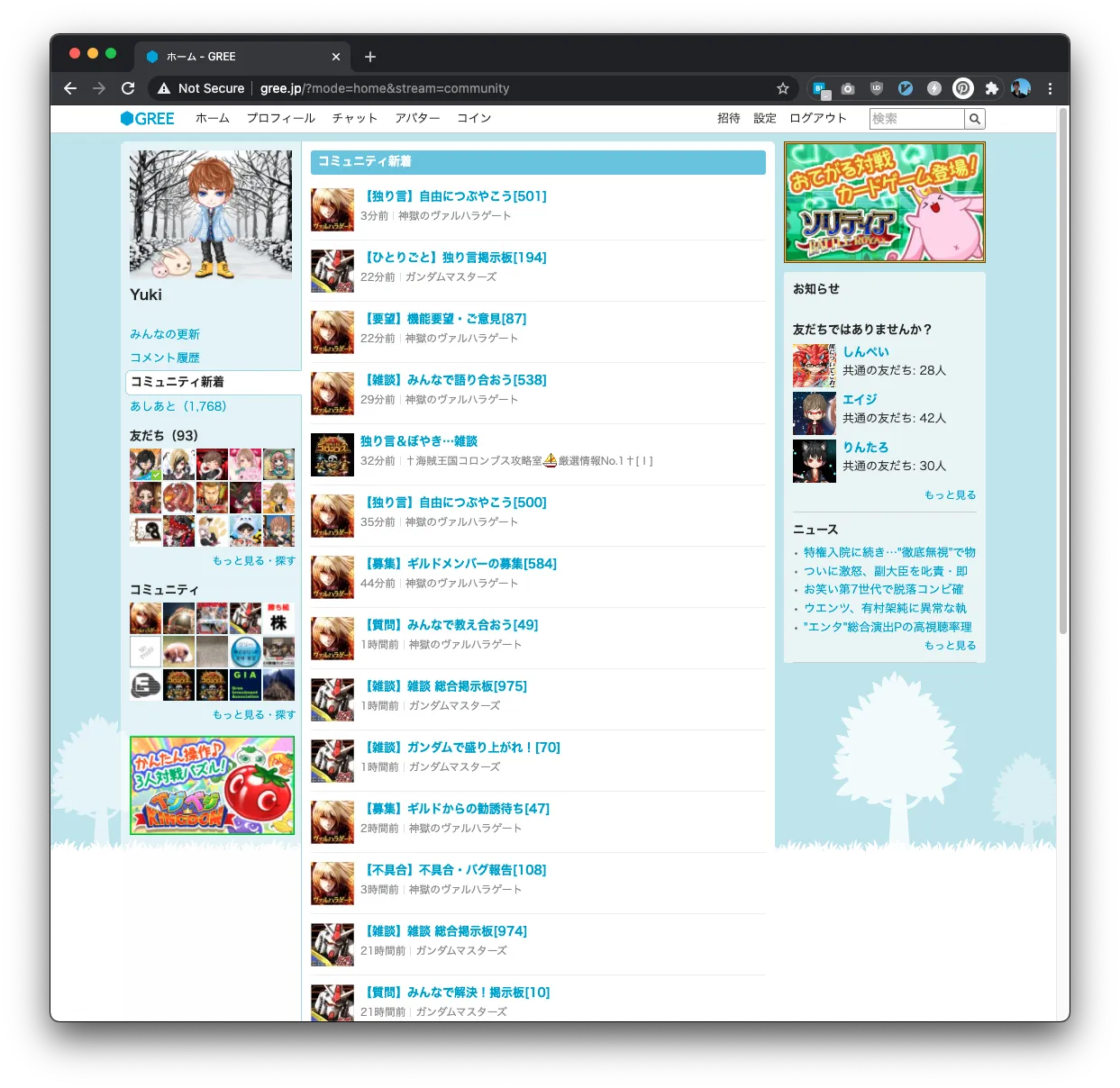Screen dimensions: 1120x1088
Task: Select the チャット menu item
Action: pos(354,118)
